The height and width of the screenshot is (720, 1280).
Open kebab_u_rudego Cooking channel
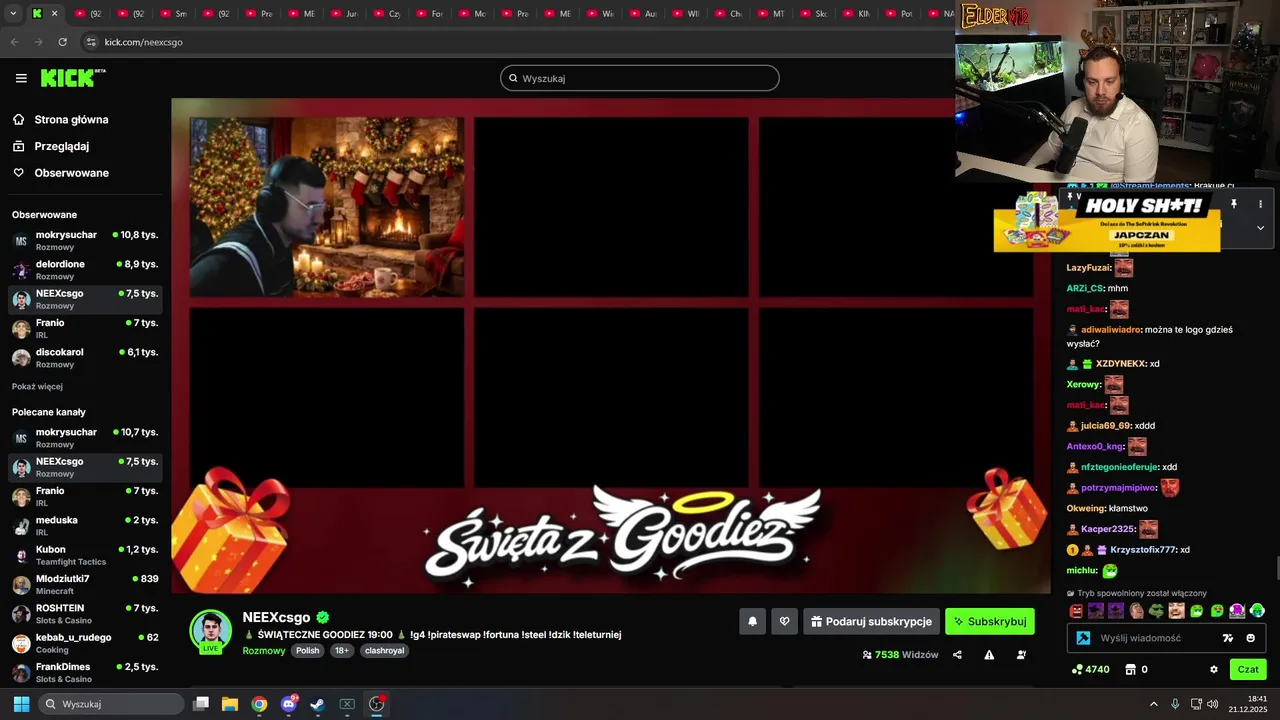pos(85,643)
